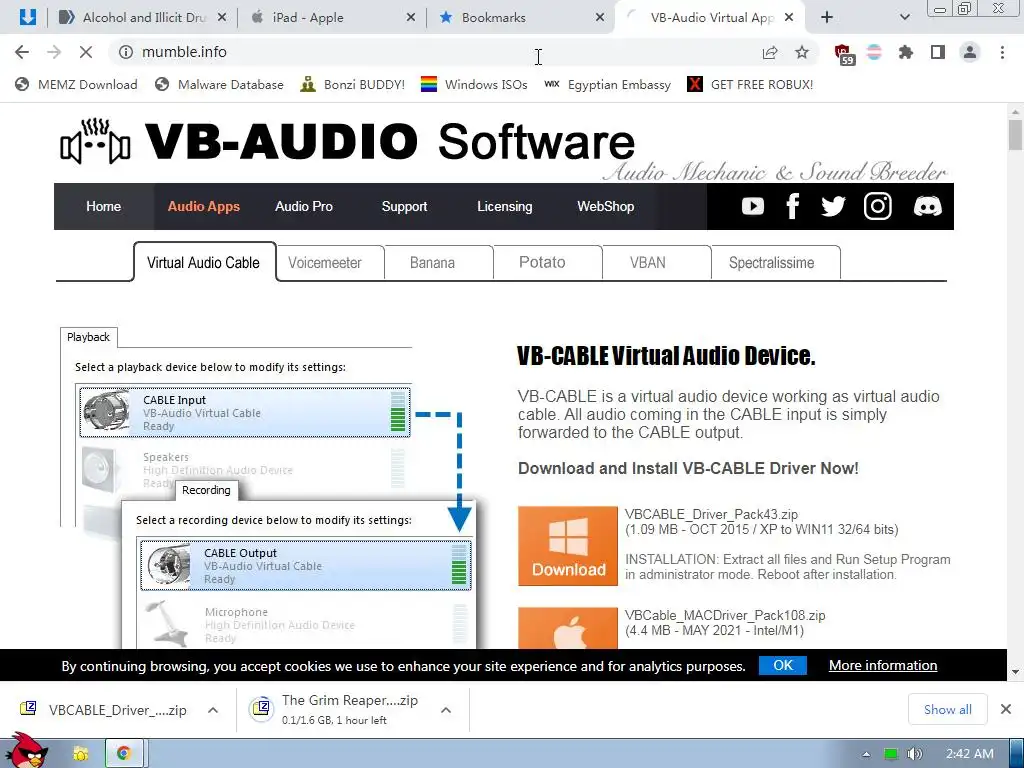This screenshot has width=1024, height=768.
Task: Switch to Alcohol and Illicit Dru browser tab
Action: pos(142,18)
